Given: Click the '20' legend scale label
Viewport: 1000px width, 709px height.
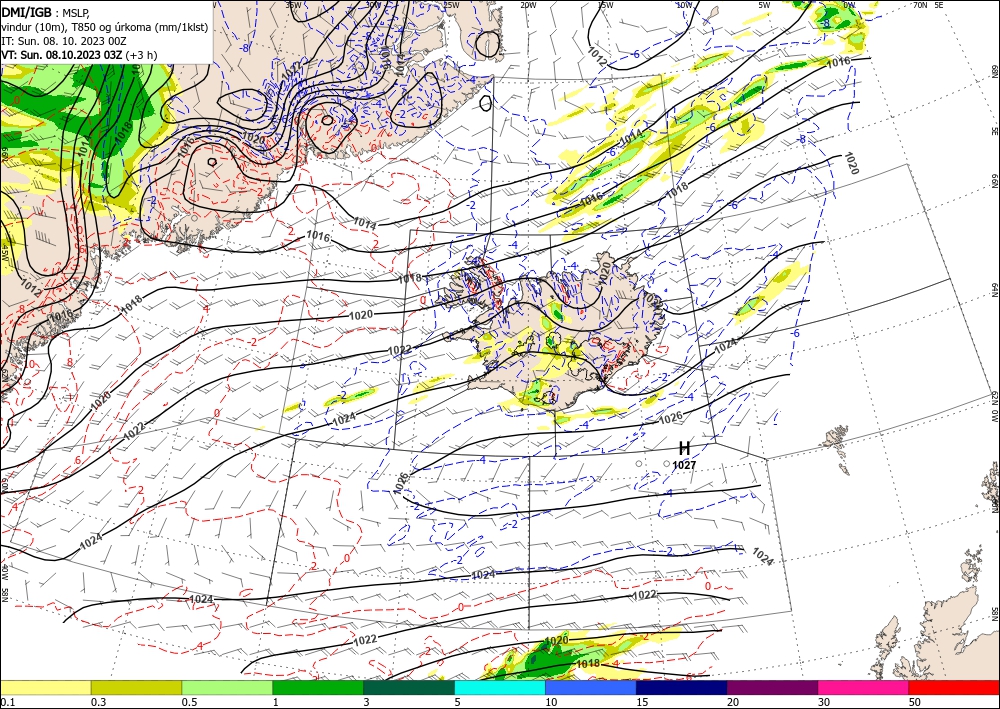Looking at the screenshot, I should click(733, 702).
